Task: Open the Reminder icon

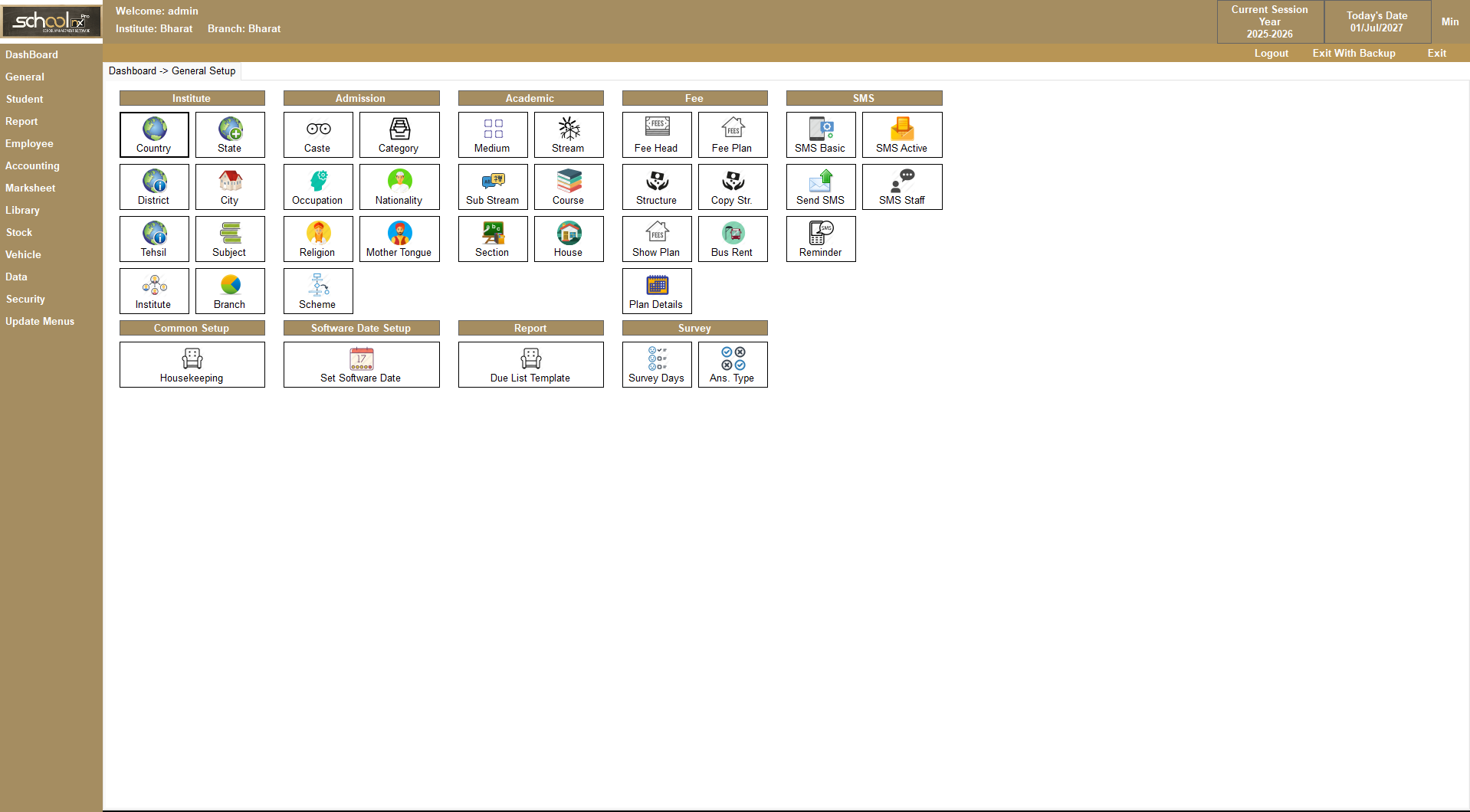Action: tap(821, 239)
